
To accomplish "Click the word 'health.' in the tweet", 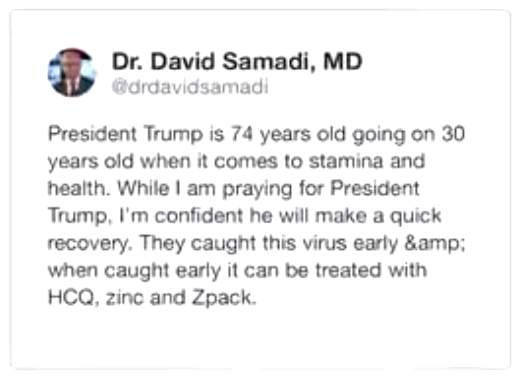I will click(79, 188).
